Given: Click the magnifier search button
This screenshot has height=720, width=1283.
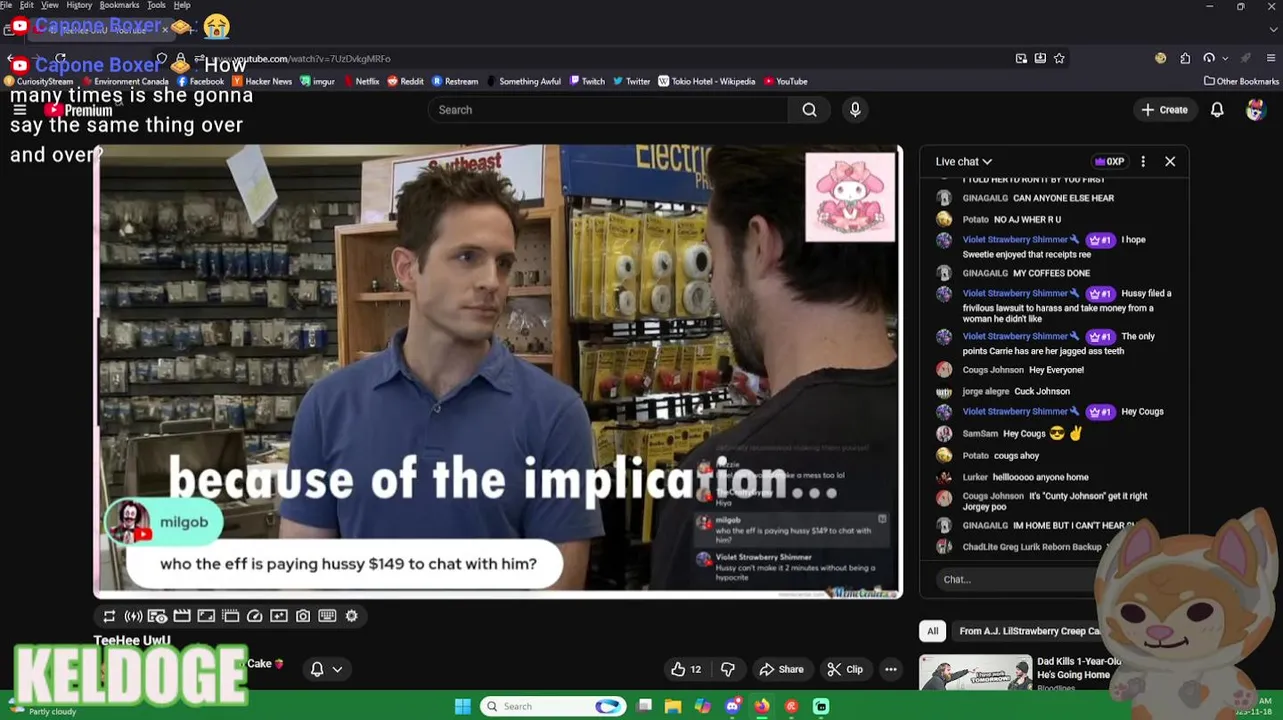Looking at the screenshot, I should 809,110.
